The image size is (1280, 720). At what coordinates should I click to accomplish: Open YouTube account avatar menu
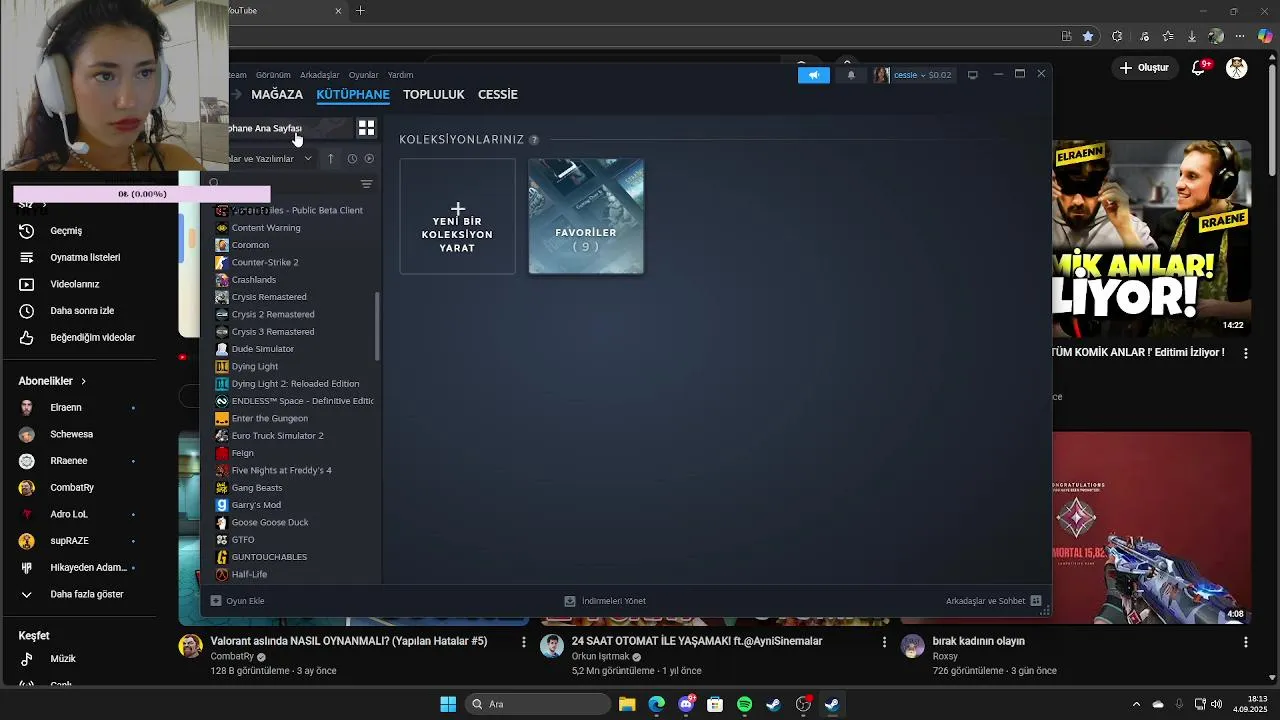pos(1237,68)
